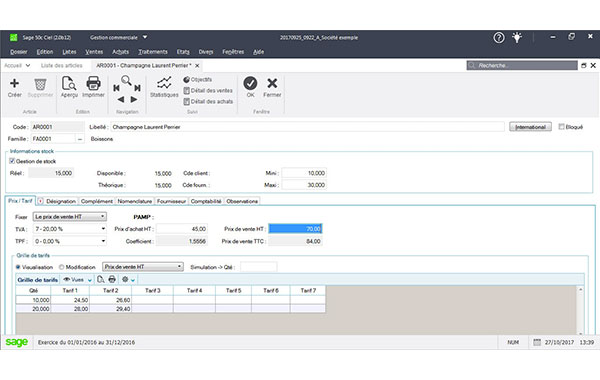600x380 pixels.
Task: Switch to the Comptabilité tab
Action: click(x=206, y=201)
